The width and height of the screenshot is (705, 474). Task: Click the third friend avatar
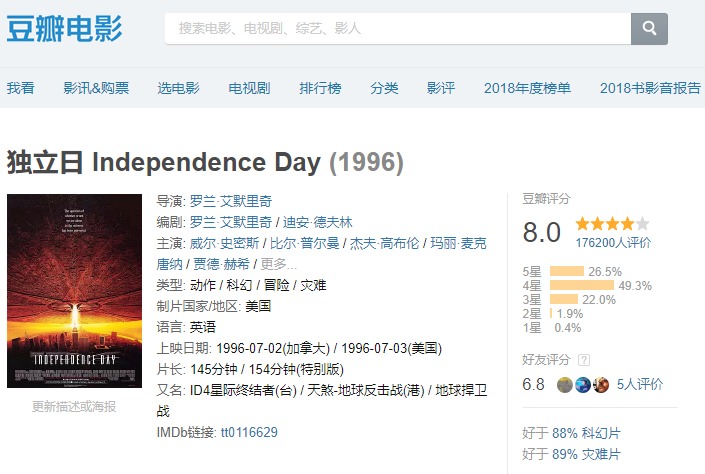point(601,384)
